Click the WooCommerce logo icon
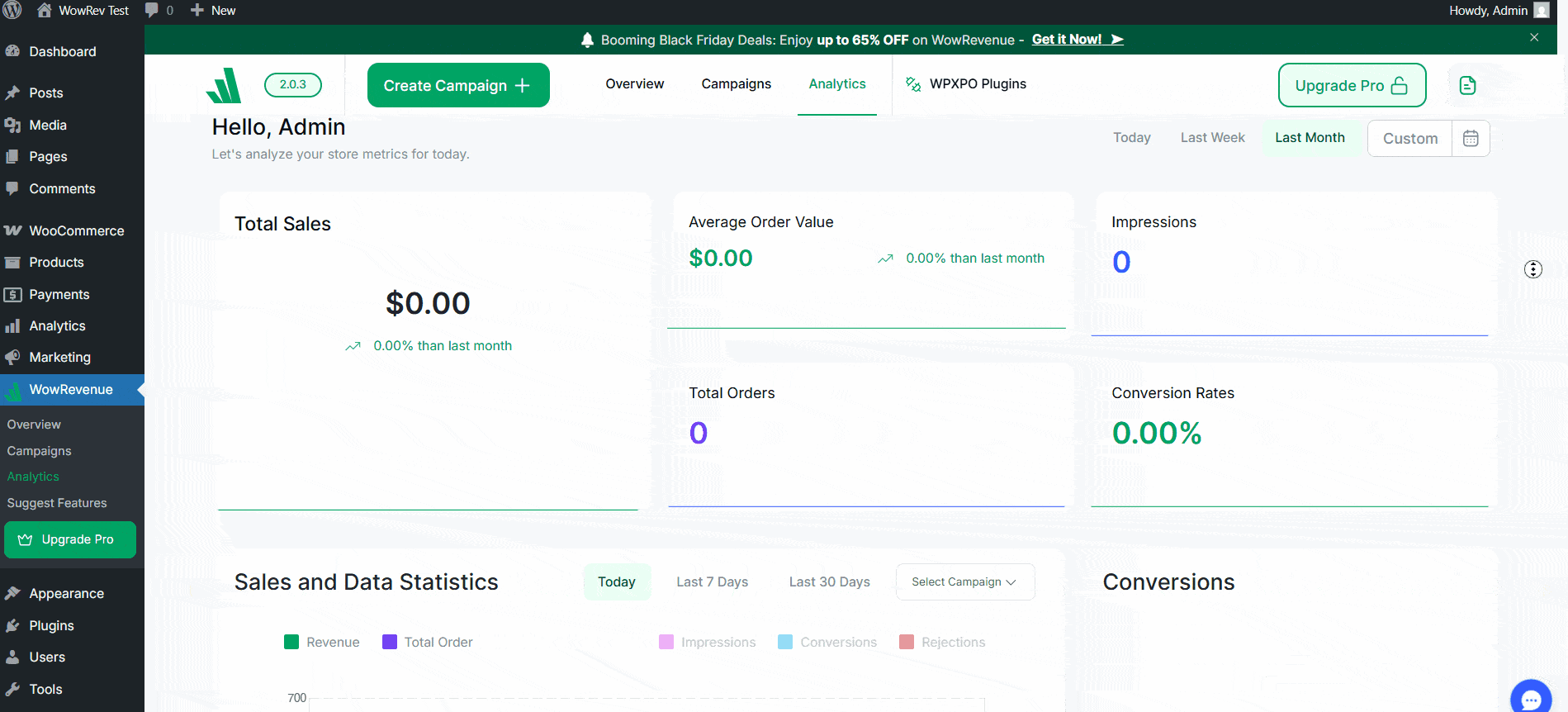1568x712 pixels. (12, 230)
